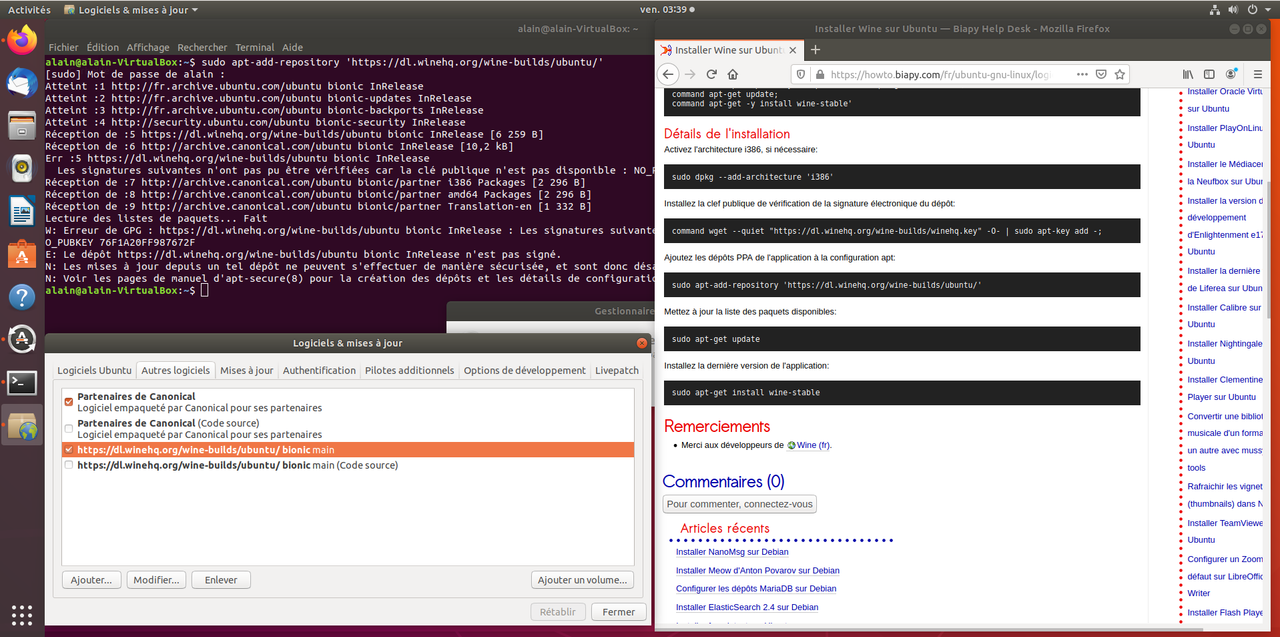
Task: Switch to Logiciels Ubuntu tab
Action: (94, 370)
